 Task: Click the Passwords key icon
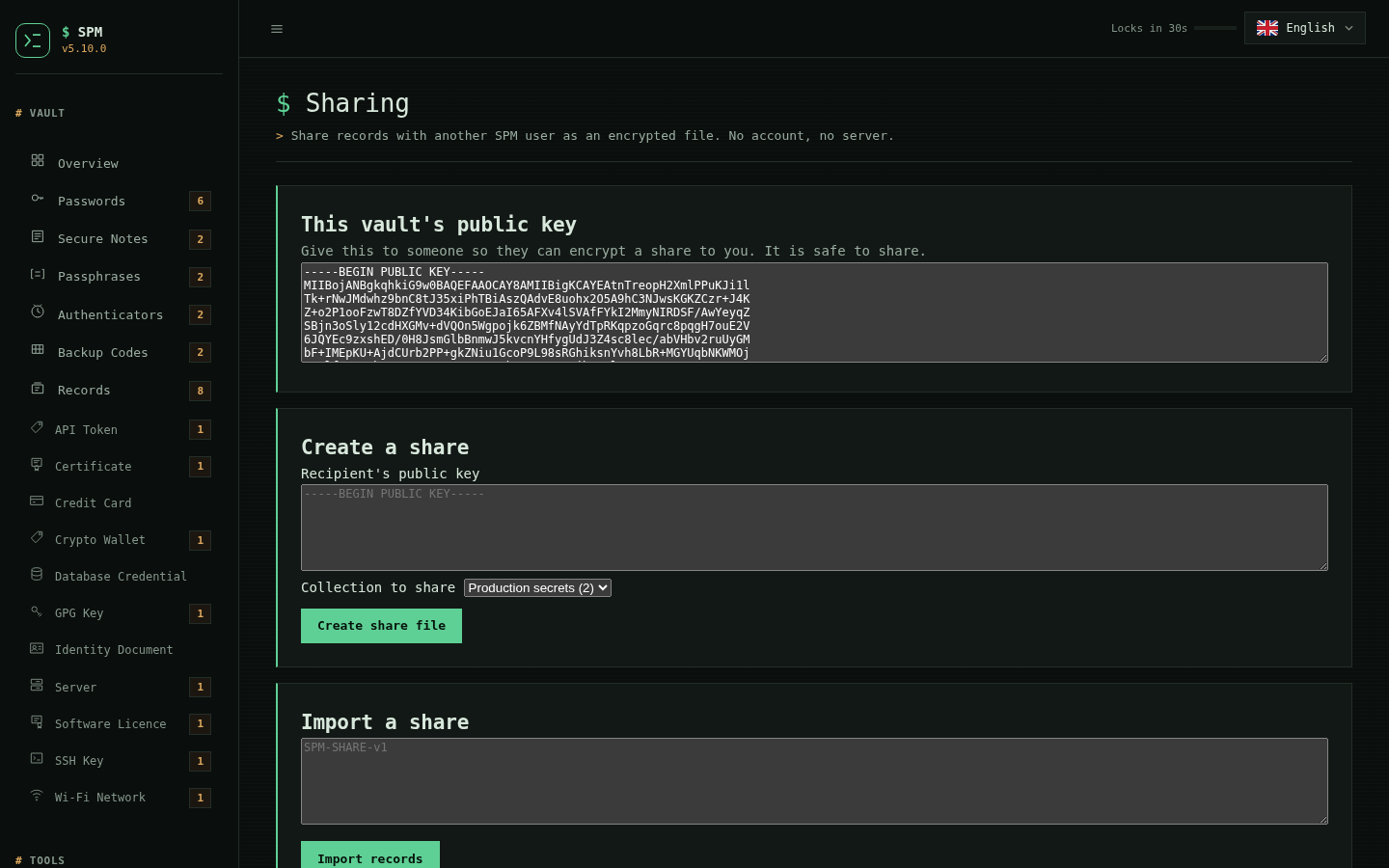(38, 198)
